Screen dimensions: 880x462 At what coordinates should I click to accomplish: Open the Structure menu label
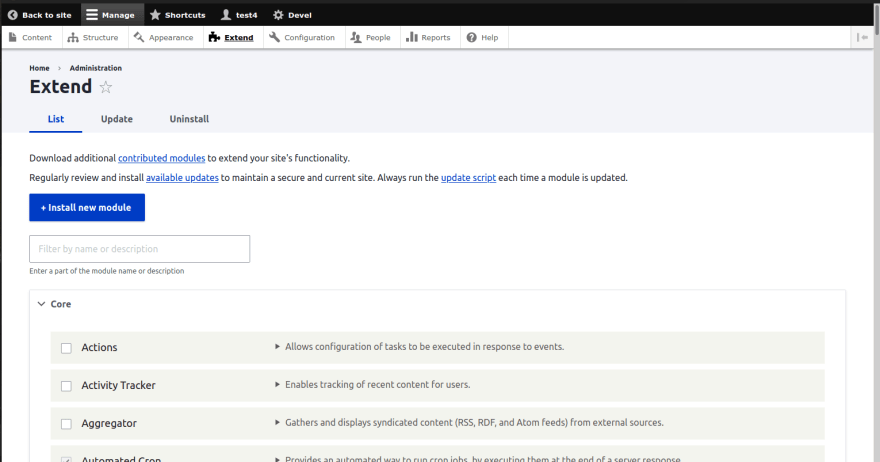(100, 38)
